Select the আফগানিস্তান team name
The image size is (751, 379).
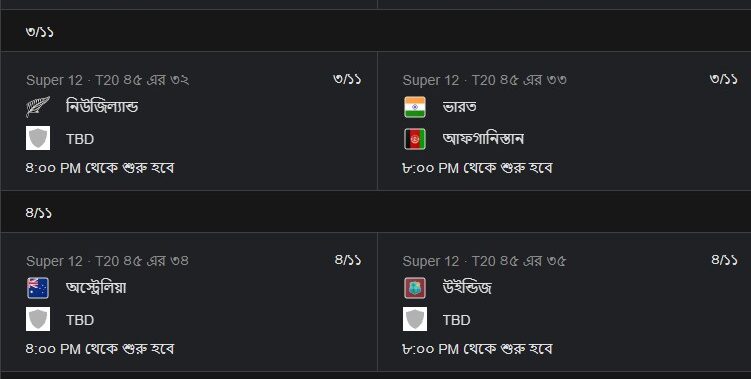pyautogui.click(x=483, y=139)
